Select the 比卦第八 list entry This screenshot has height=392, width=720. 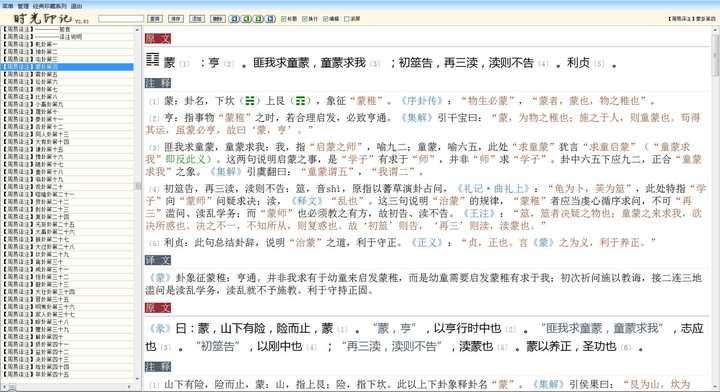coord(67,97)
